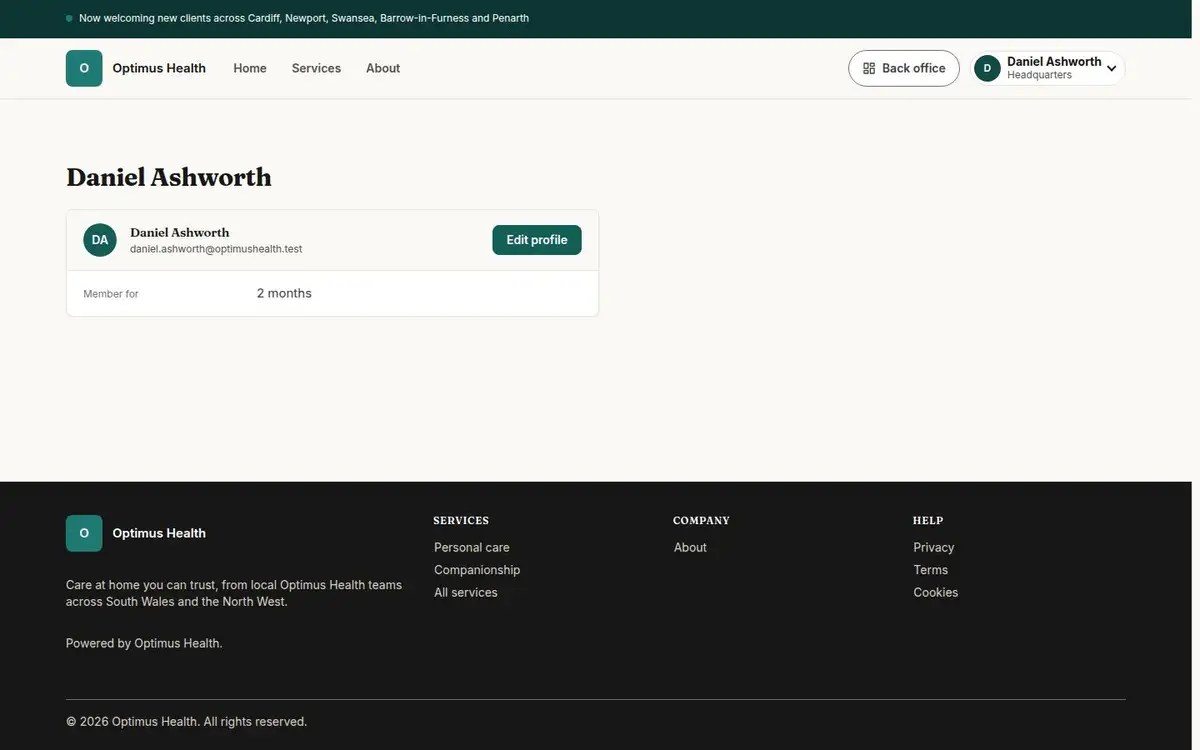Screen dimensions: 1200x750
Task: Open the All services footer link
Action: point(466,592)
